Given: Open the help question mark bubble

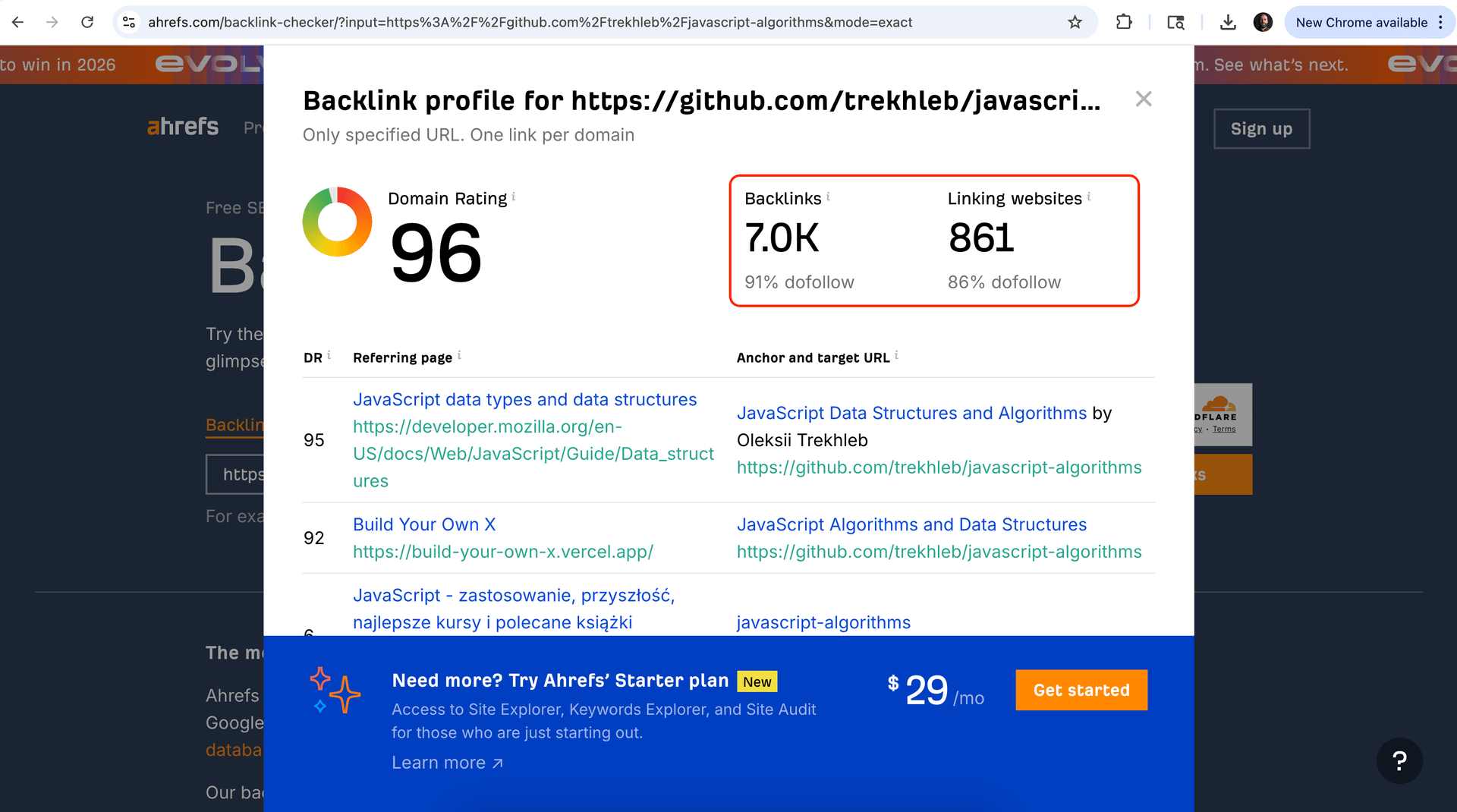Looking at the screenshot, I should pyautogui.click(x=1399, y=760).
